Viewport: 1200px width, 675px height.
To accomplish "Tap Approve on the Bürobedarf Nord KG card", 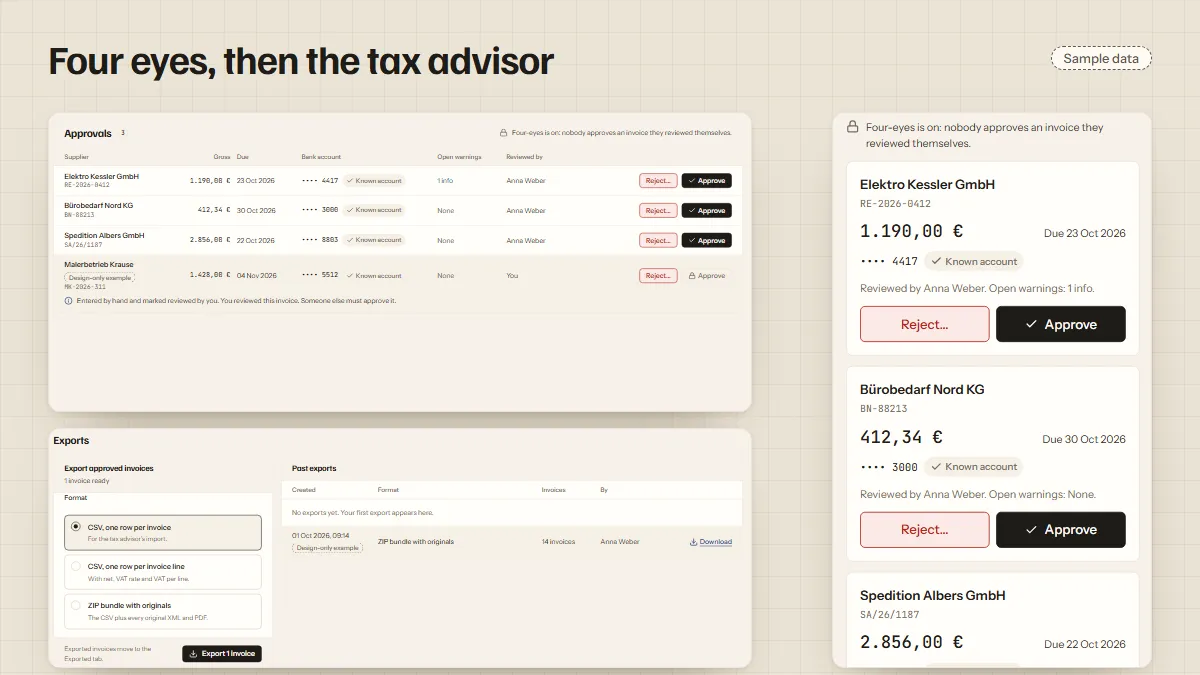I will click(x=1061, y=530).
